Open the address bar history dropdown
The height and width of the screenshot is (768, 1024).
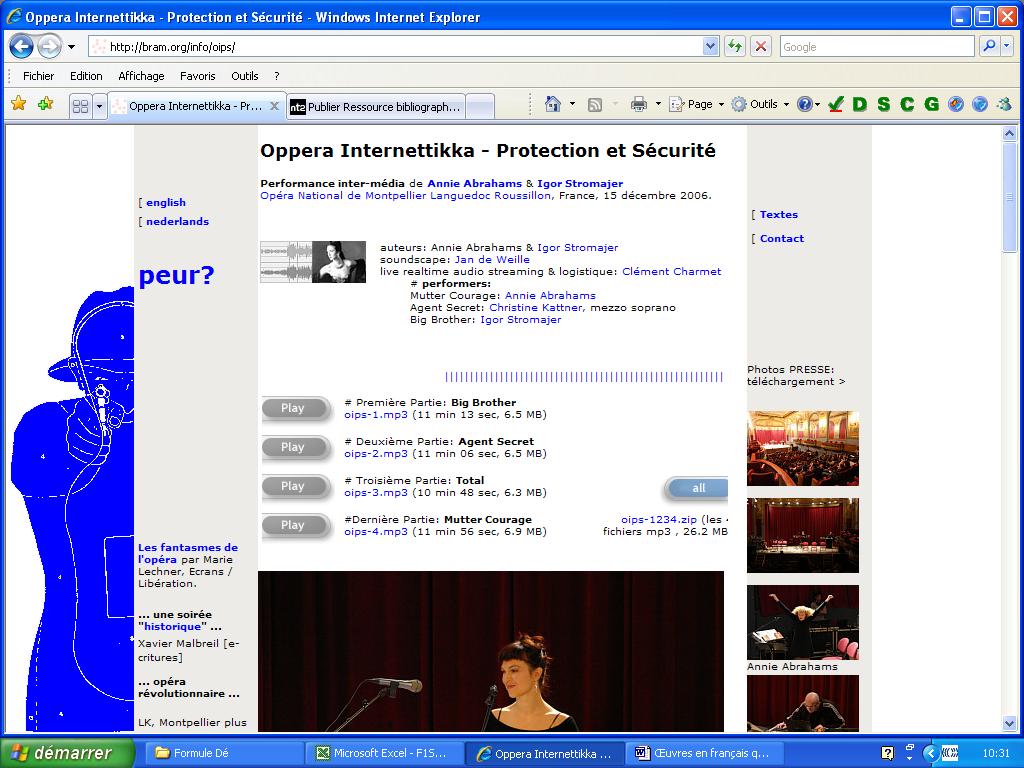click(x=711, y=46)
